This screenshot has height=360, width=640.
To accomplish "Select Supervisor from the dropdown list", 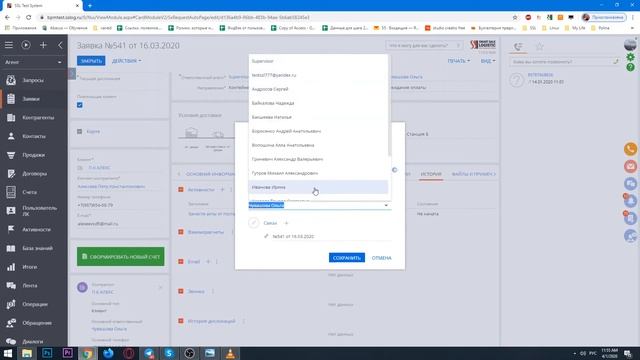I will coord(318,61).
